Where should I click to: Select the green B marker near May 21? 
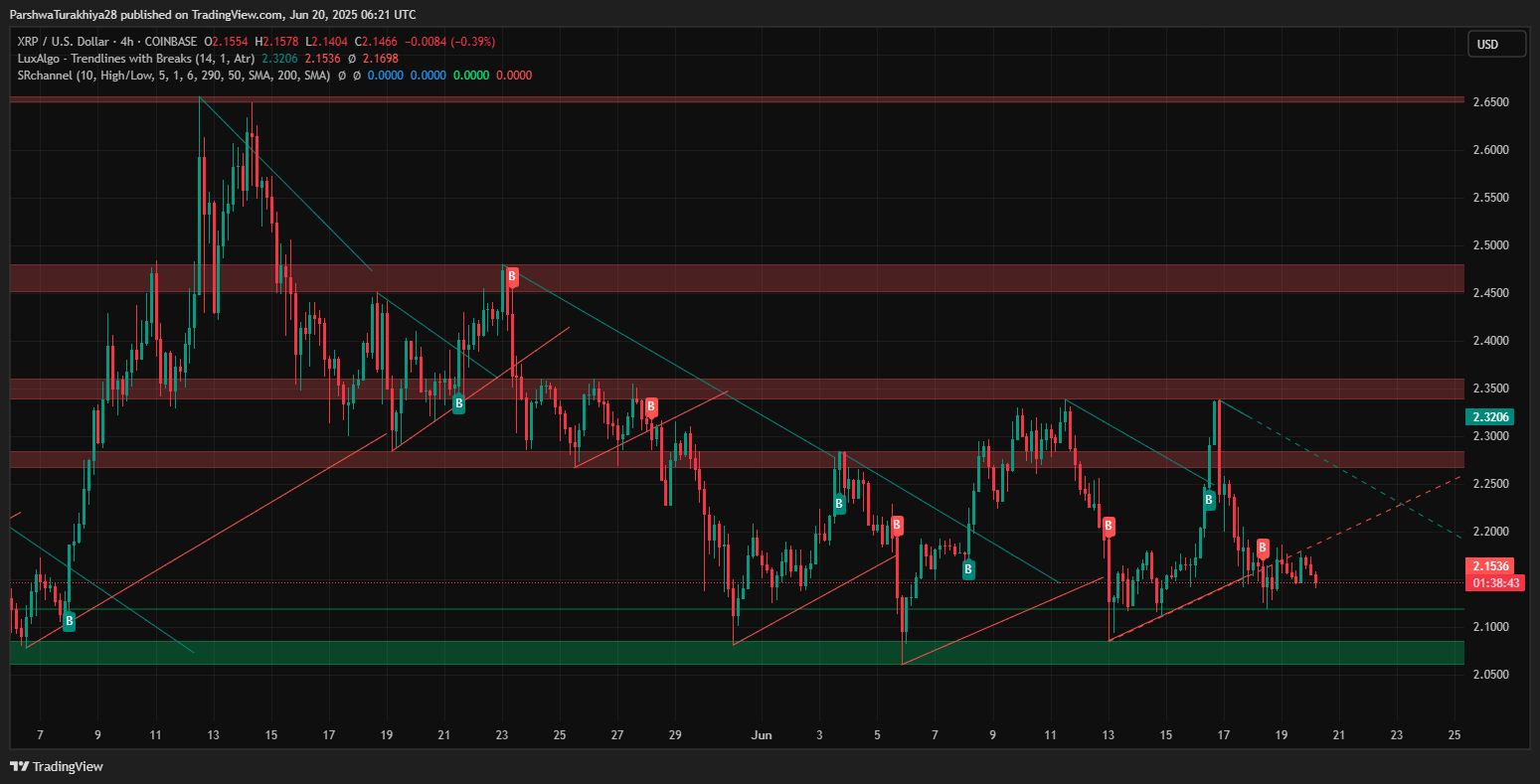tap(458, 403)
